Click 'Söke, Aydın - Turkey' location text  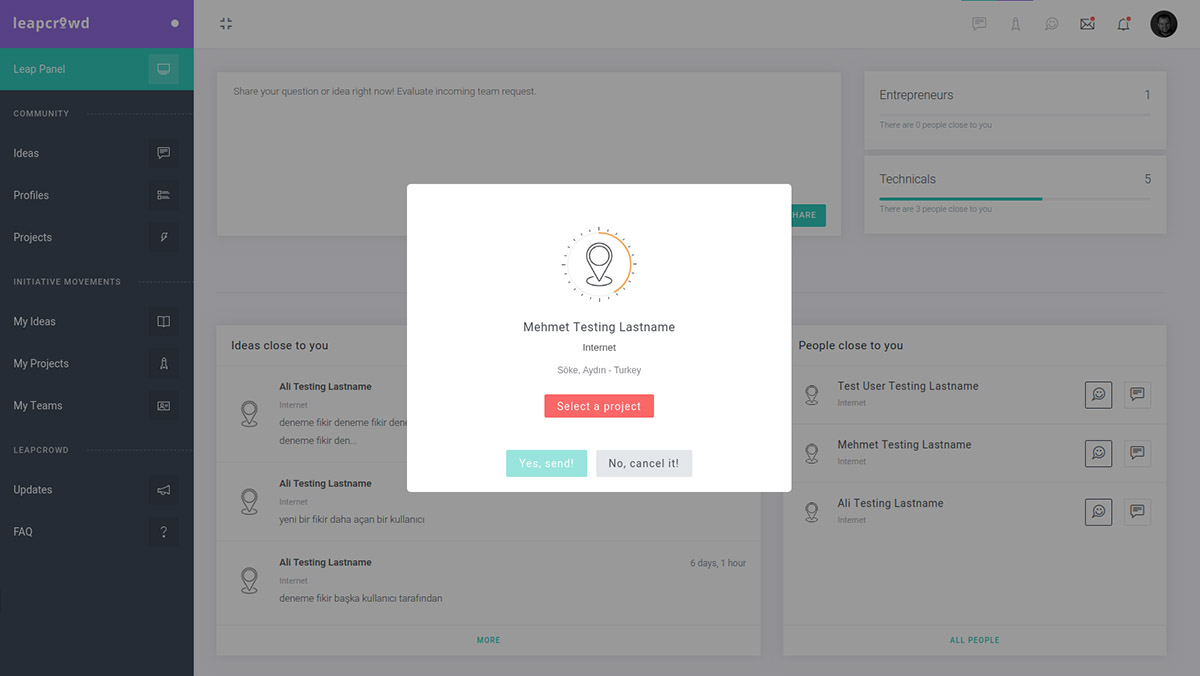(x=599, y=370)
